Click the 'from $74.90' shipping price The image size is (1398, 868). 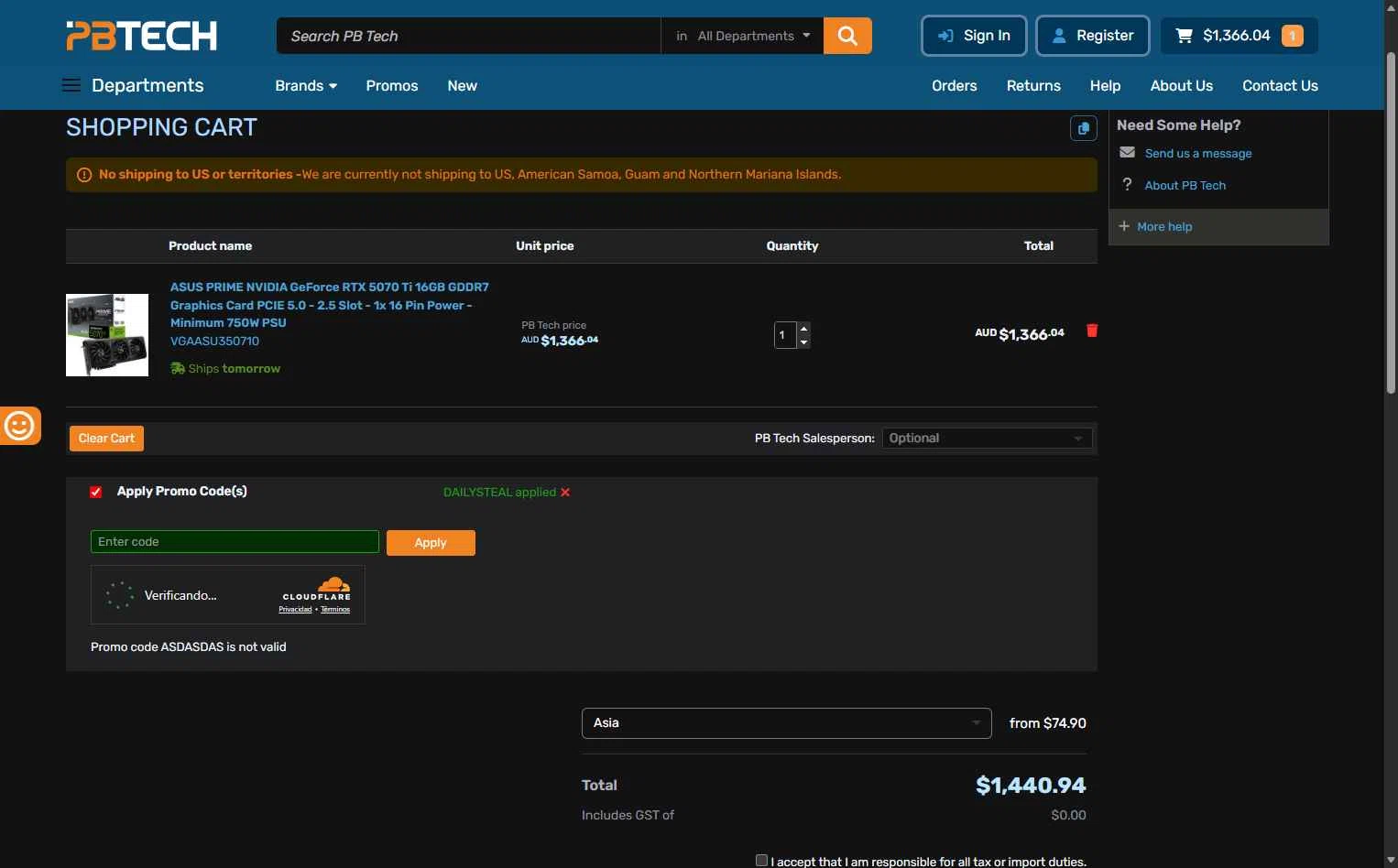(1048, 723)
